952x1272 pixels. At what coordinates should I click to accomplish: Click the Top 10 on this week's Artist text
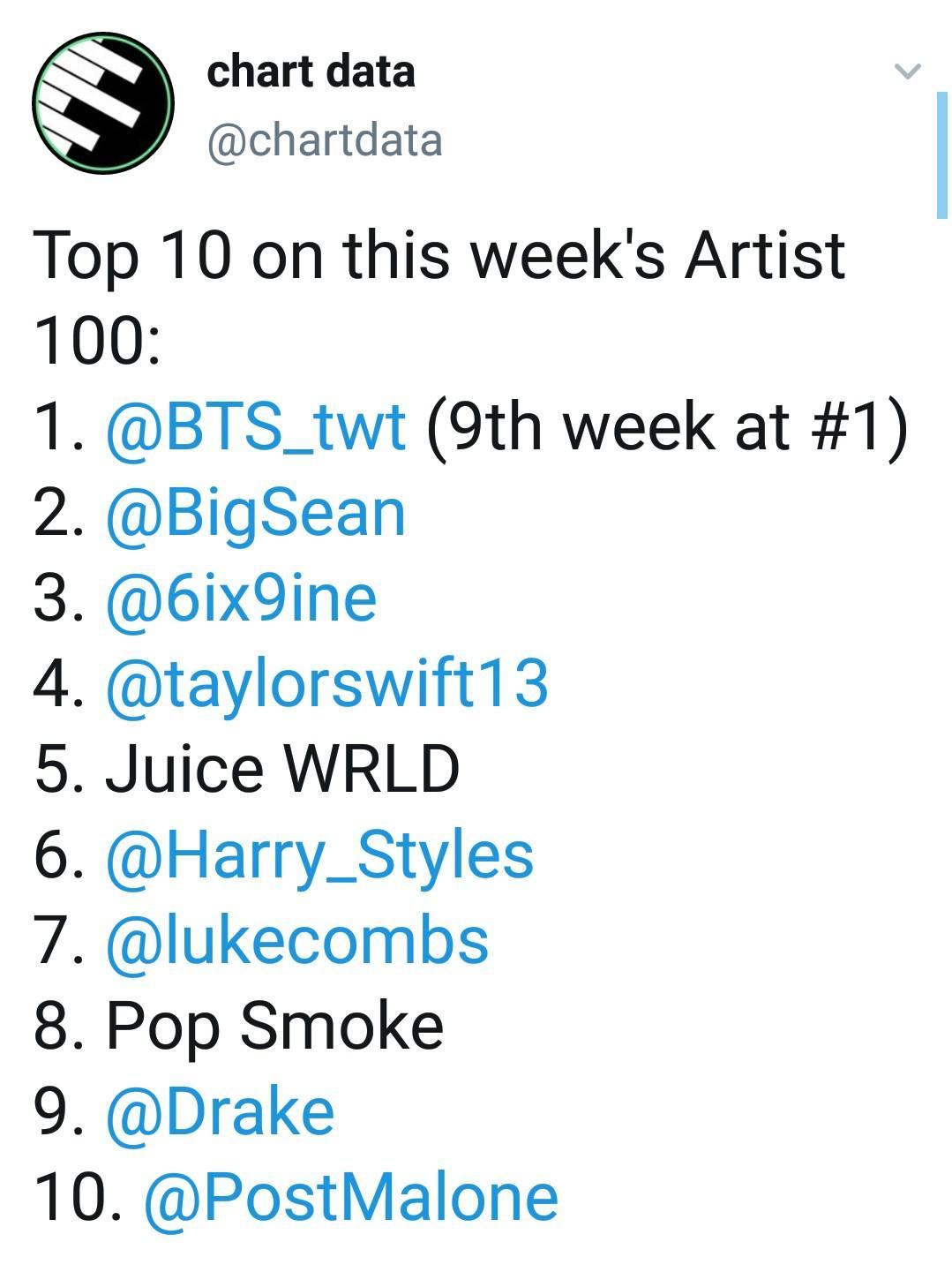[439, 256]
